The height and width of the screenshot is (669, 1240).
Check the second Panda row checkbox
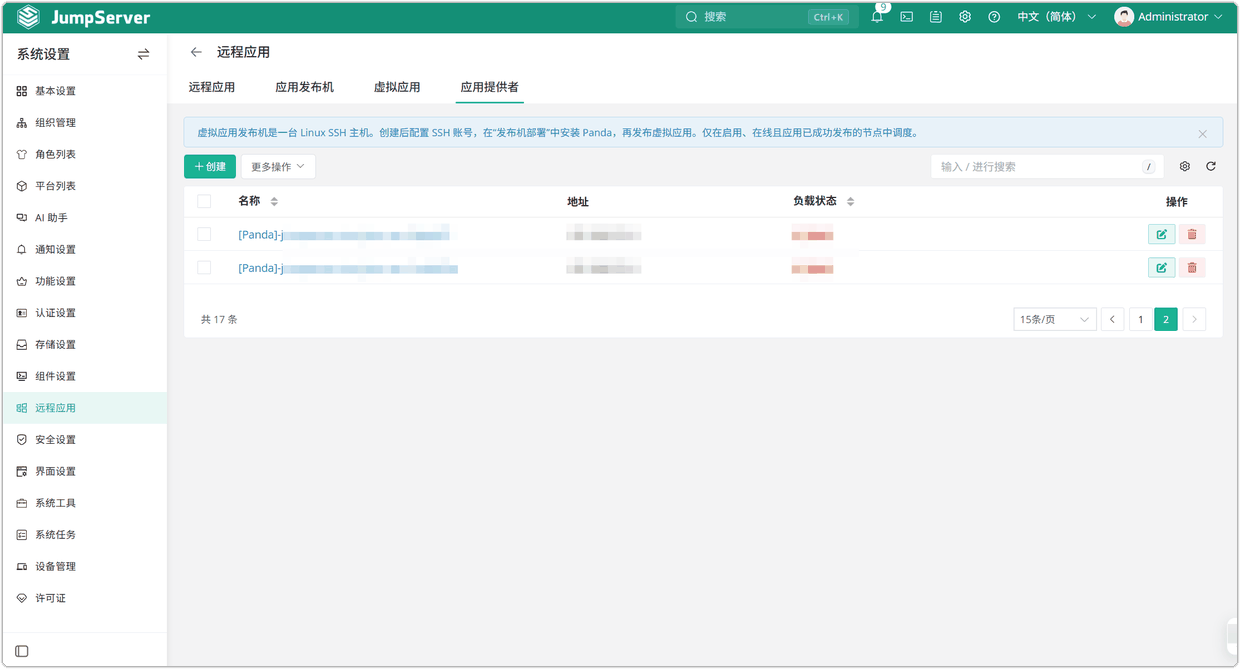(204, 268)
